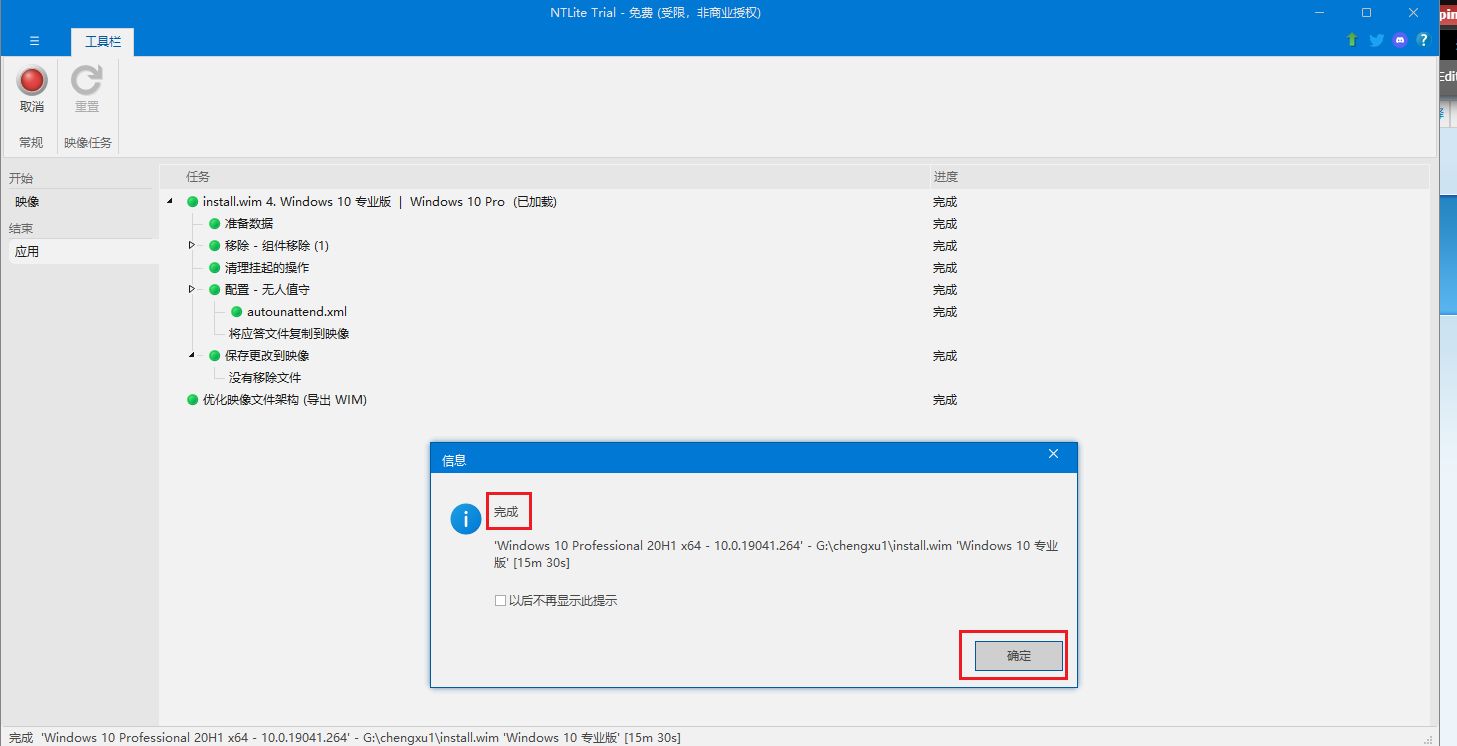Click the 重置 (Reset) toolbar icon
The height and width of the screenshot is (746, 1457).
(x=87, y=82)
